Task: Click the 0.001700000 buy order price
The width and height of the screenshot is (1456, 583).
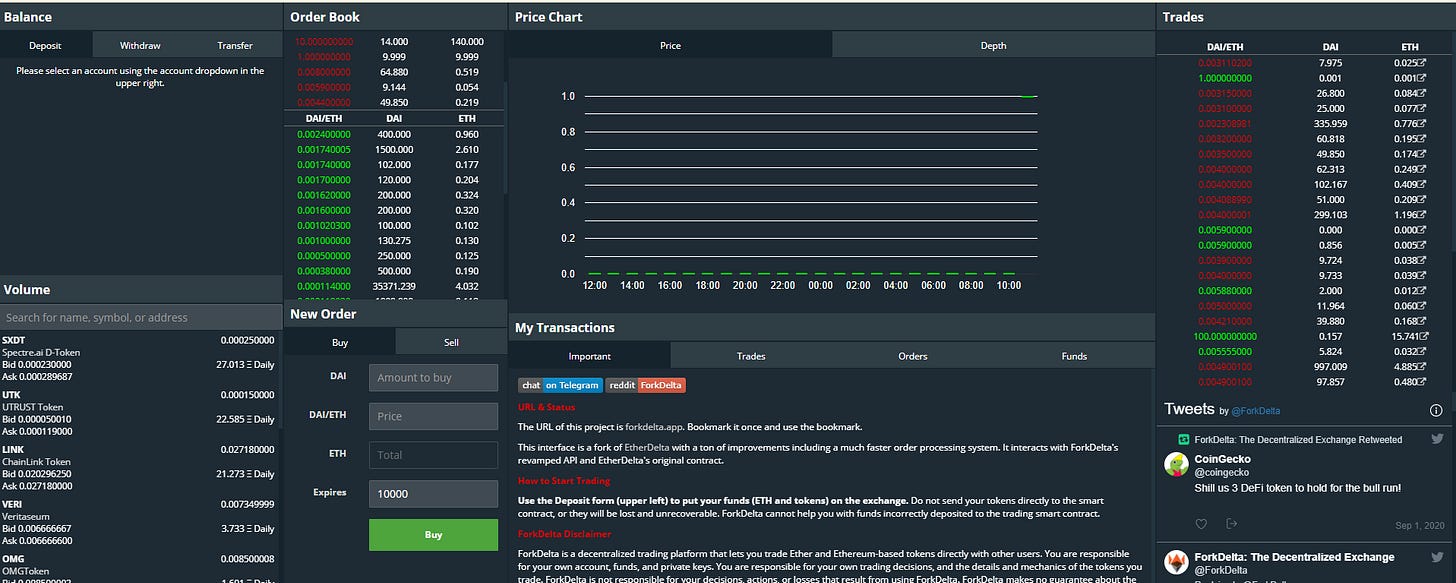Action: coord(324,179)
